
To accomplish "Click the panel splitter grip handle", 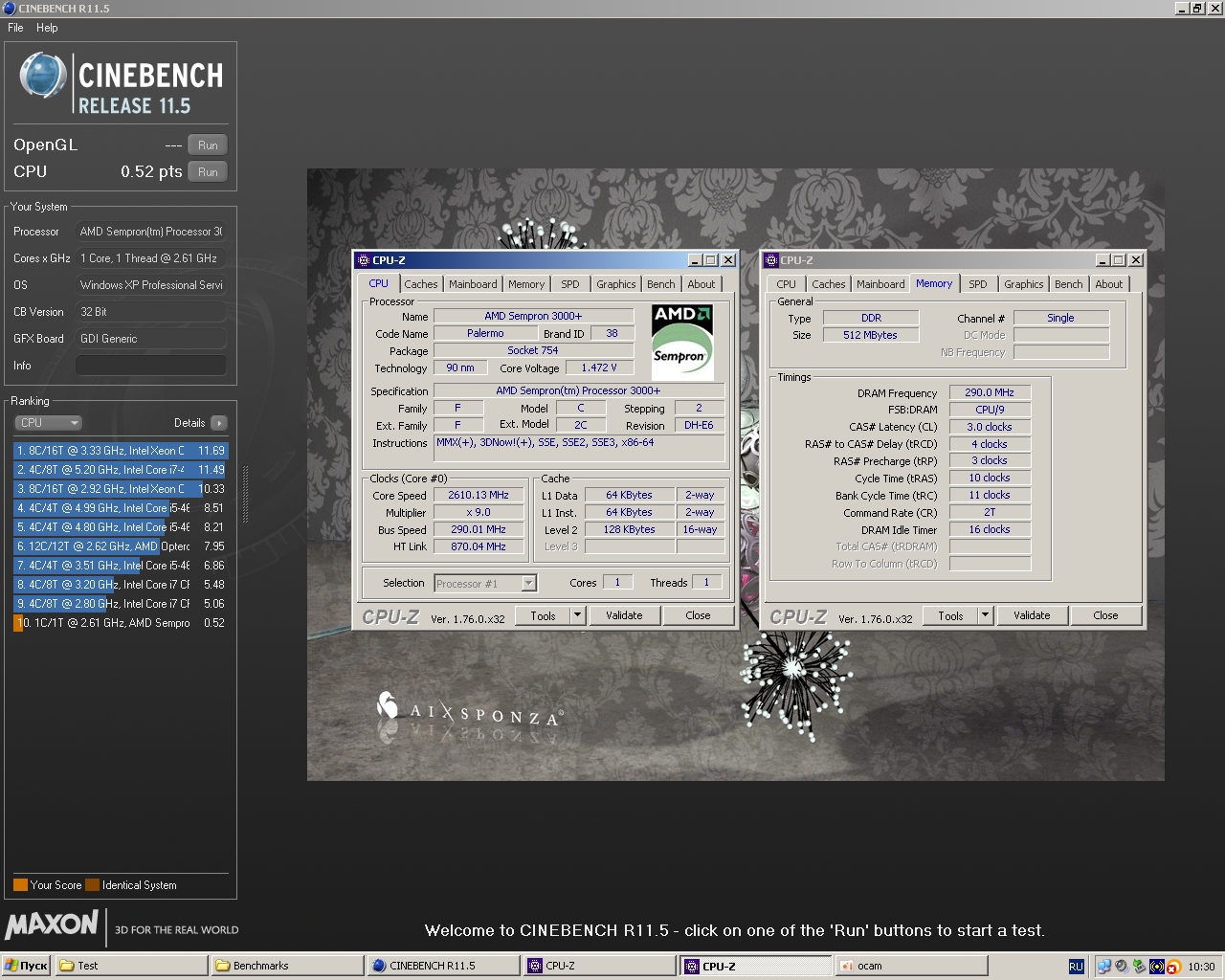I will (x=245, y=495).
